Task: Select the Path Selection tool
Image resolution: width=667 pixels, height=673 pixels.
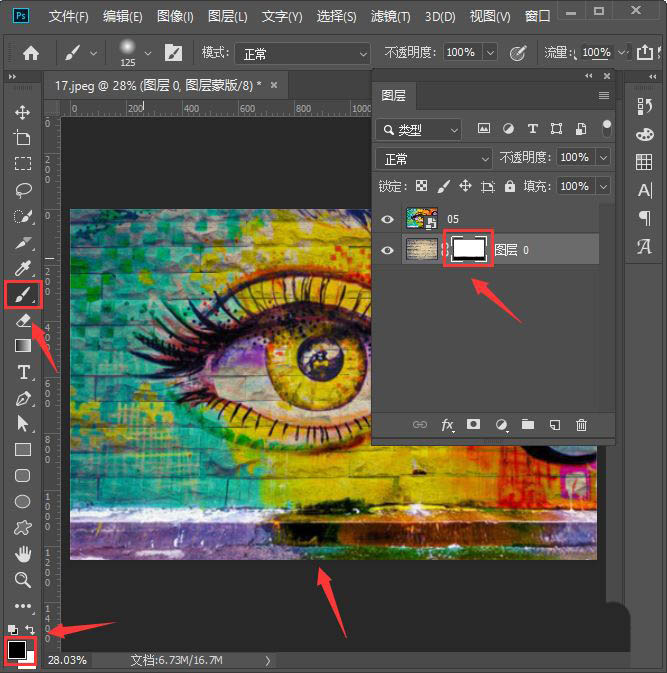Action: pos(23,424)
